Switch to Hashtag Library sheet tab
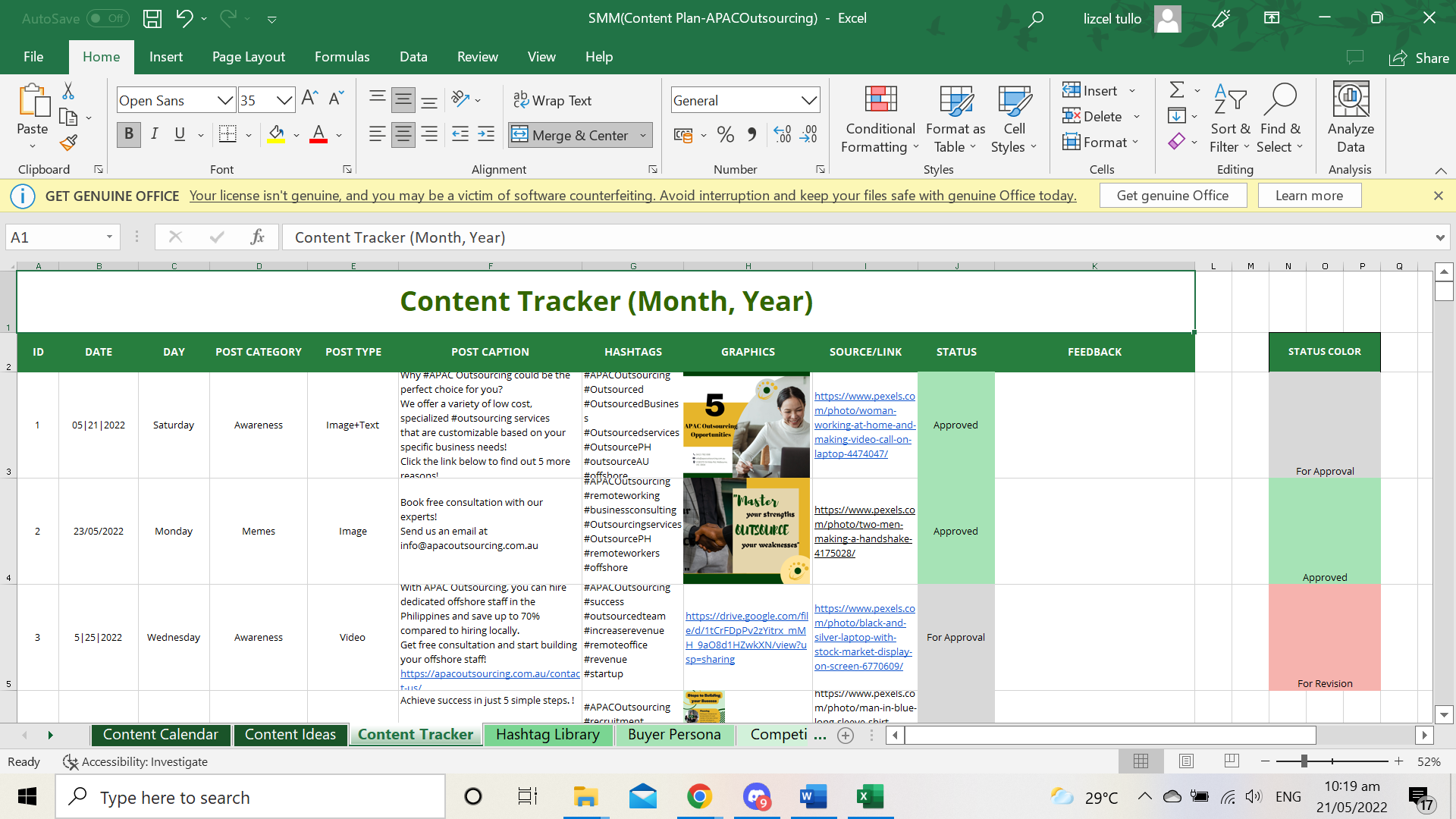Viewport: 1456px width, 819px height. point(548,734)
